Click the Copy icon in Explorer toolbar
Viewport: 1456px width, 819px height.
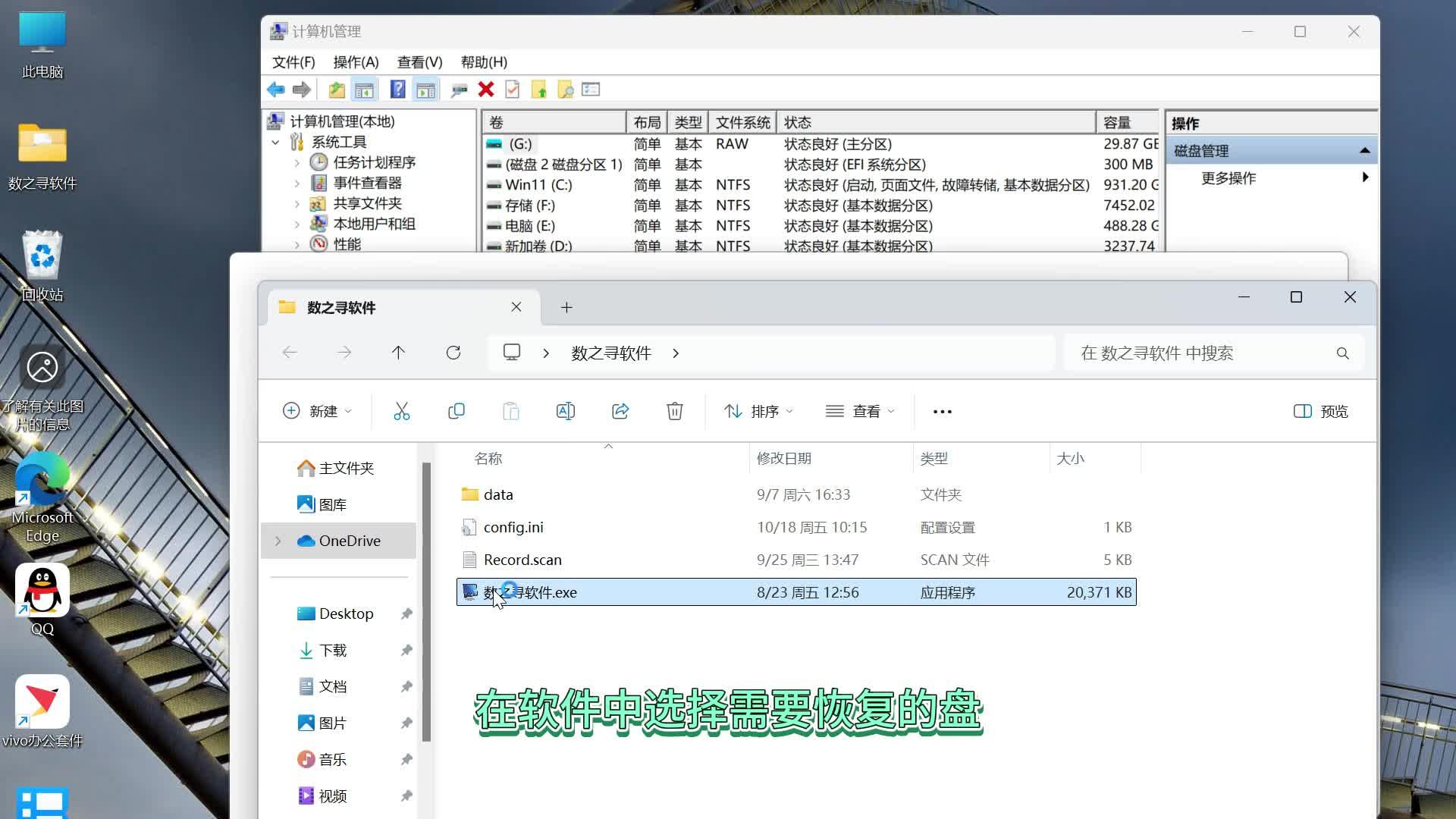(457, 411)
